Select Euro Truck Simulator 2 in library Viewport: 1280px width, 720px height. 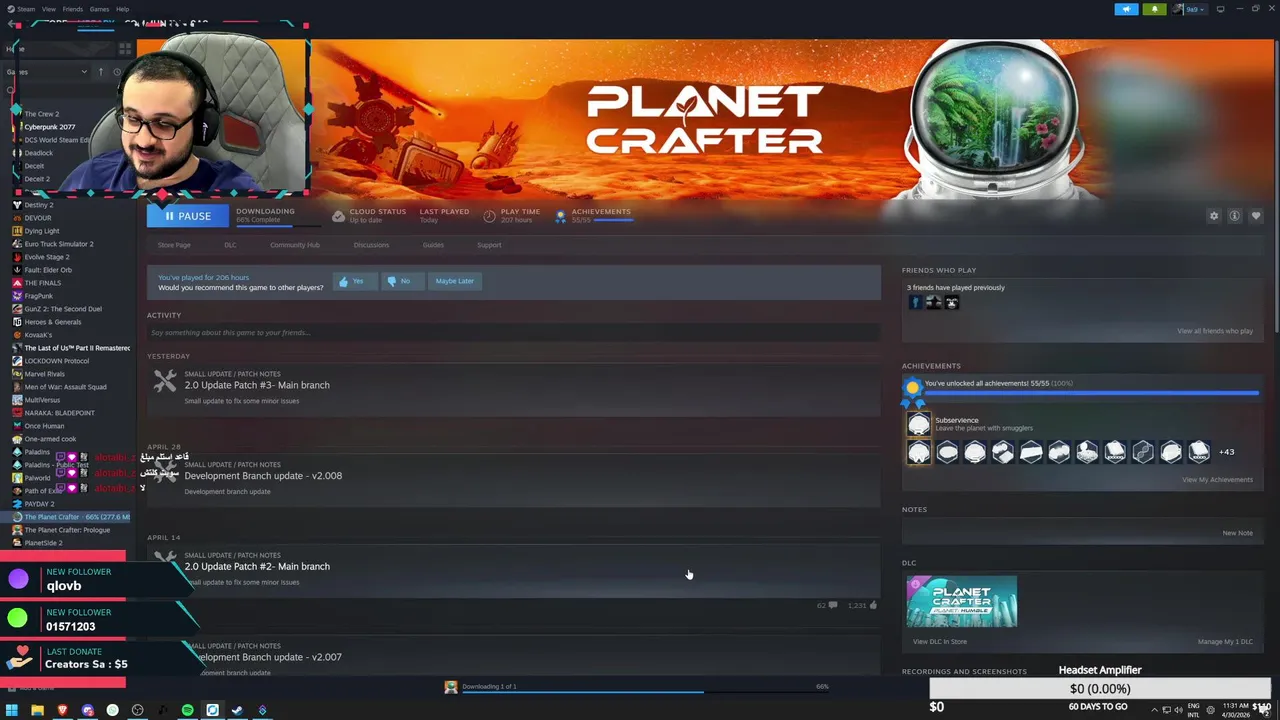(59, 244)
